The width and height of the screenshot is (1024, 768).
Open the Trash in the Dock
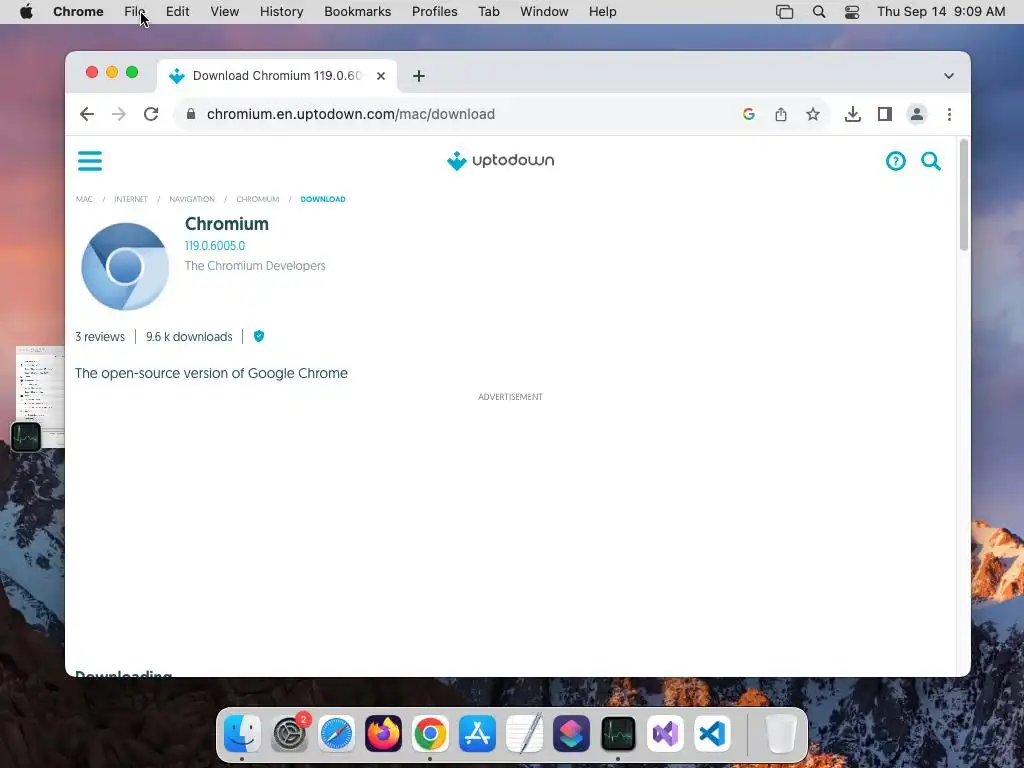point(781,733)
